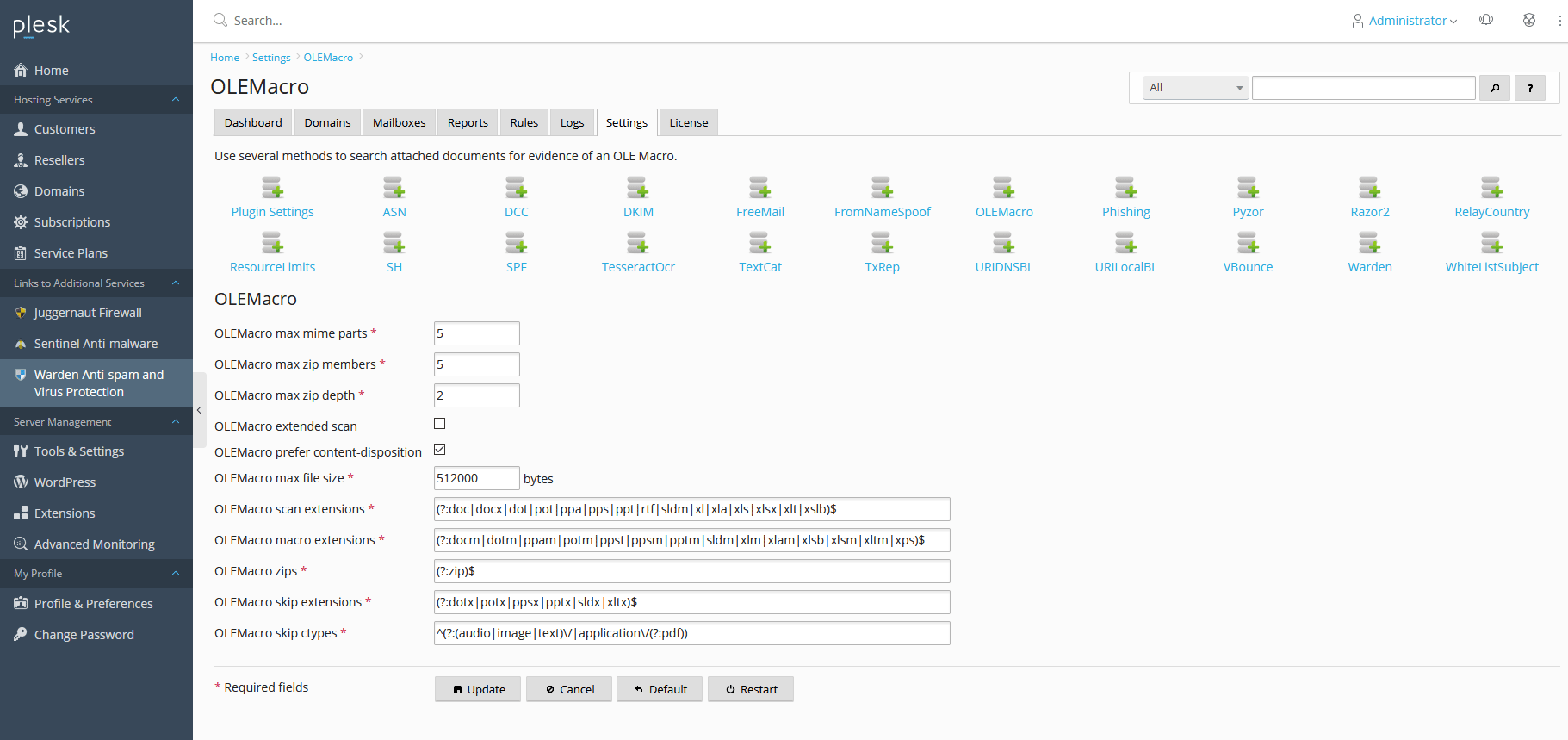This screenshot has width=1568, height=740.
Task: Click the OLEMacro skip ctypes field
Action: (692, 633)
